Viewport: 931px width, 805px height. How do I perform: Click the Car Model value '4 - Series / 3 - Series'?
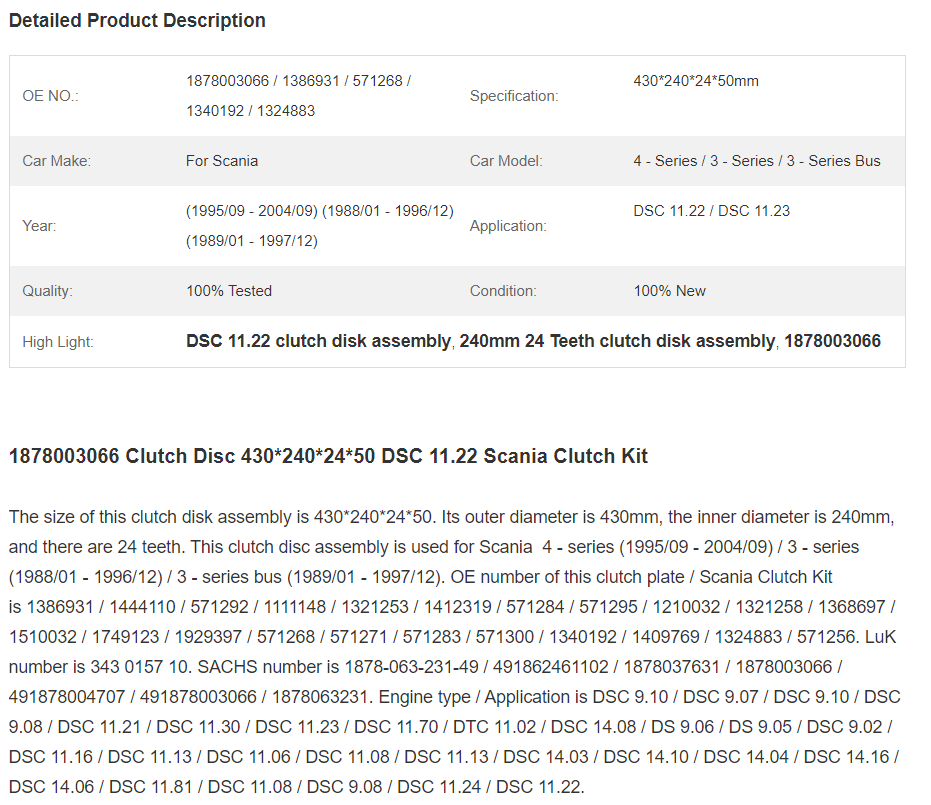[704, 161]
